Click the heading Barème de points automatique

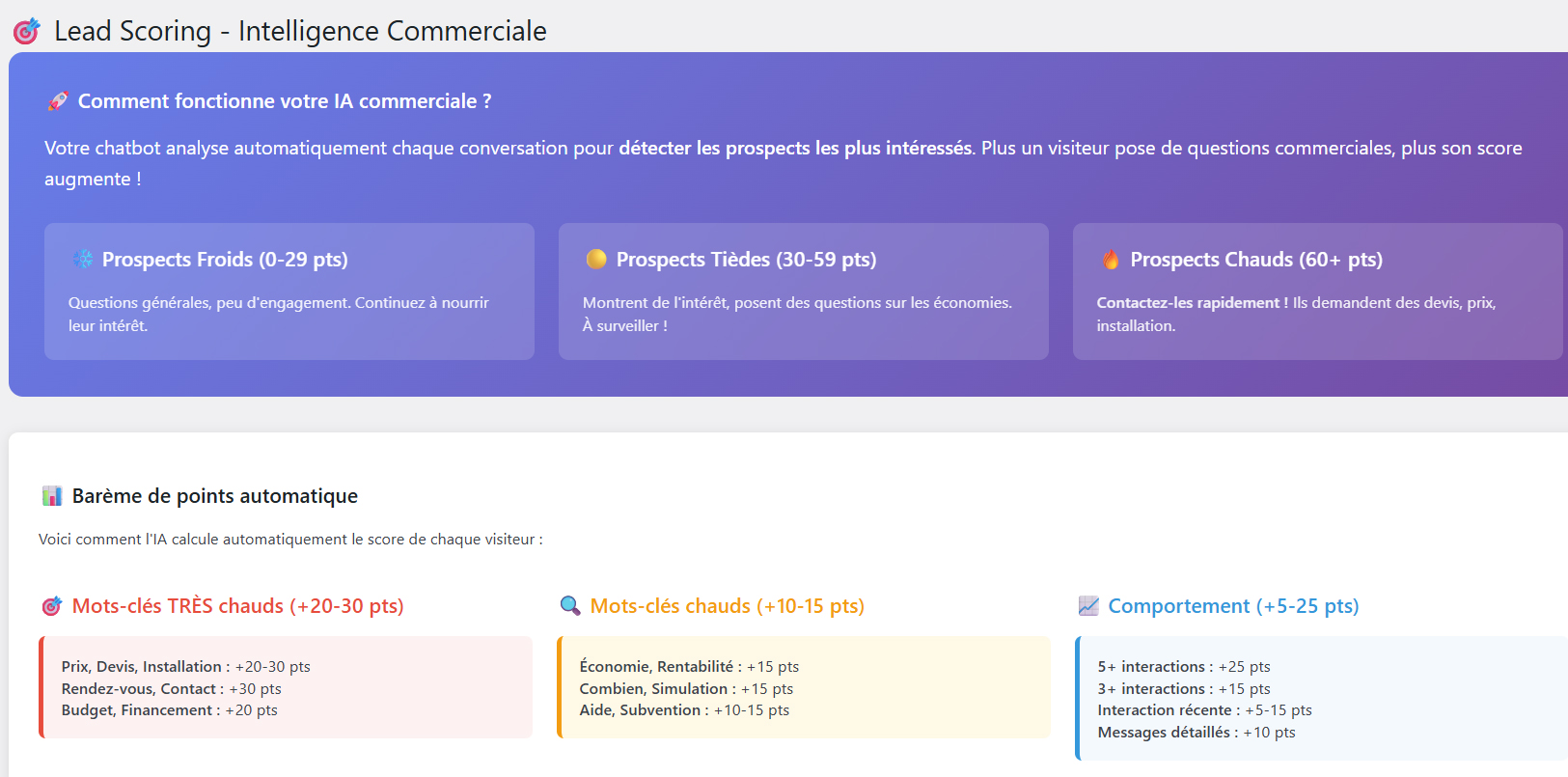pos(215,496)
